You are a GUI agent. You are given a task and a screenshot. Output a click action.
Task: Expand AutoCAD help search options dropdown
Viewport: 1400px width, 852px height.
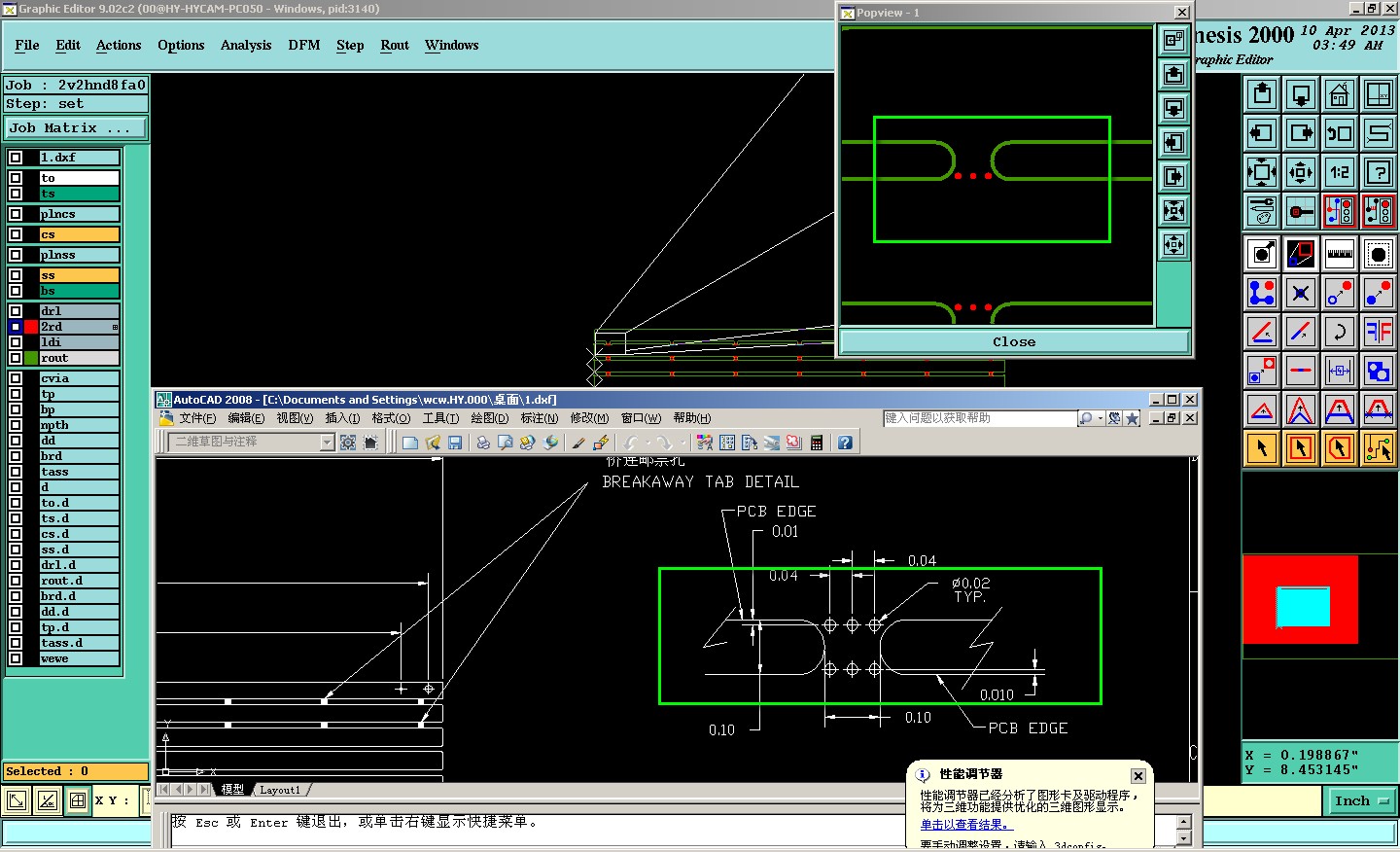1100,418
